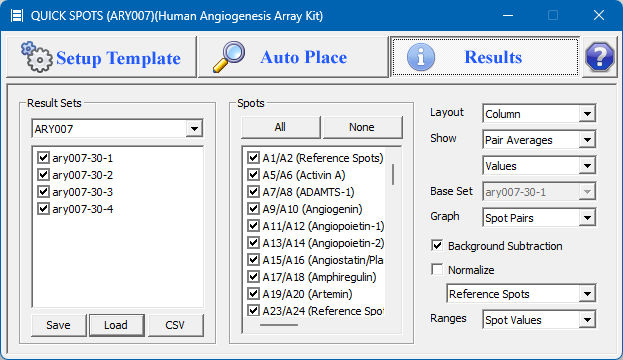
Task: Switch to the Auto Place tab
Action: point(293,57)
